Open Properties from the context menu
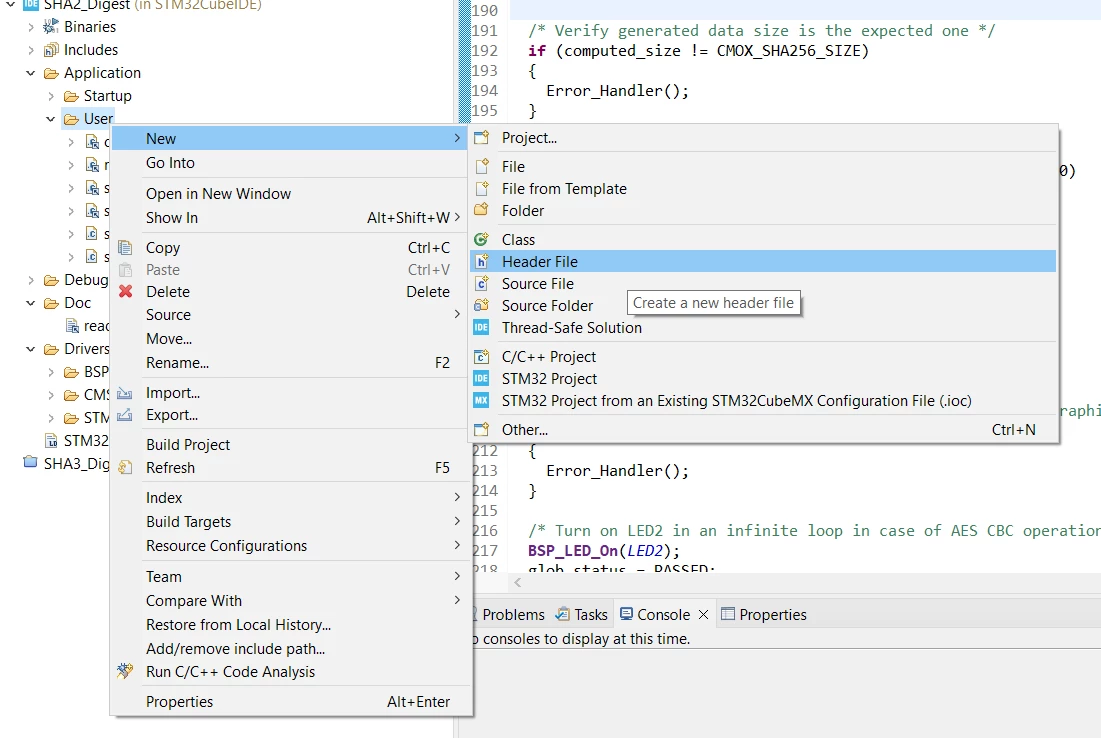This screenshot has height=738, width=1101. pyautogui.click(x=291, y=701)
